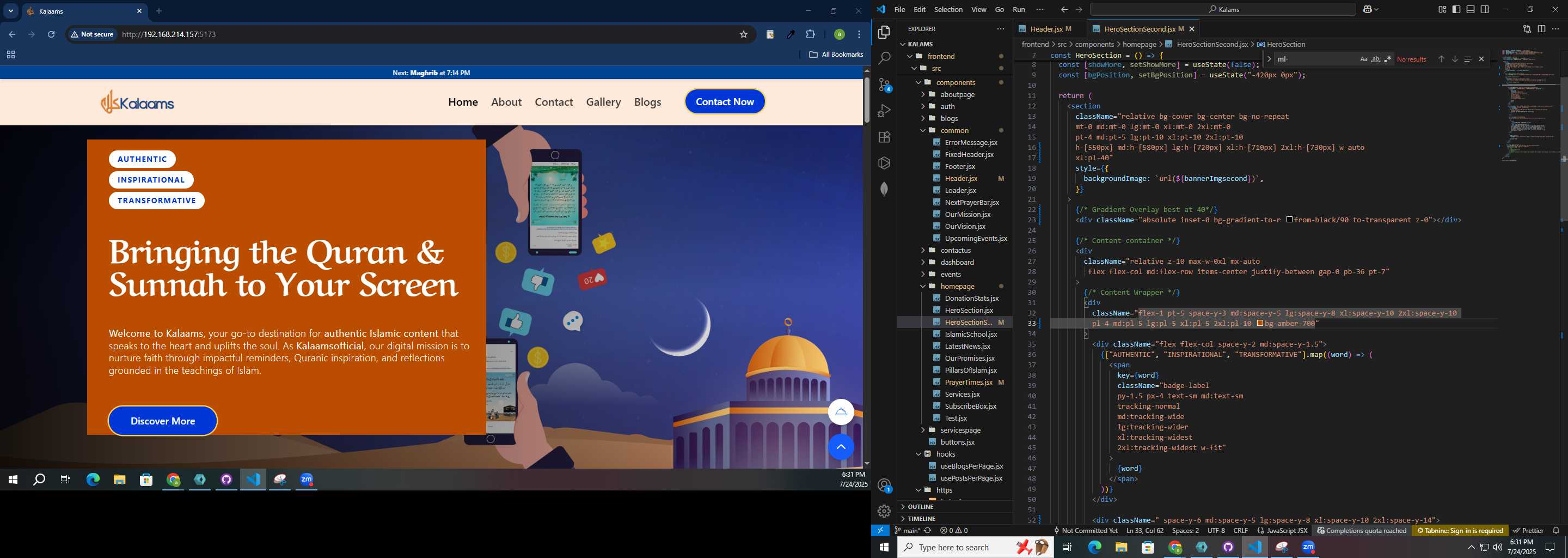Click the bg-amber-700 color swatch in code
This screenshot has width=1568, height=558.
1260,324
